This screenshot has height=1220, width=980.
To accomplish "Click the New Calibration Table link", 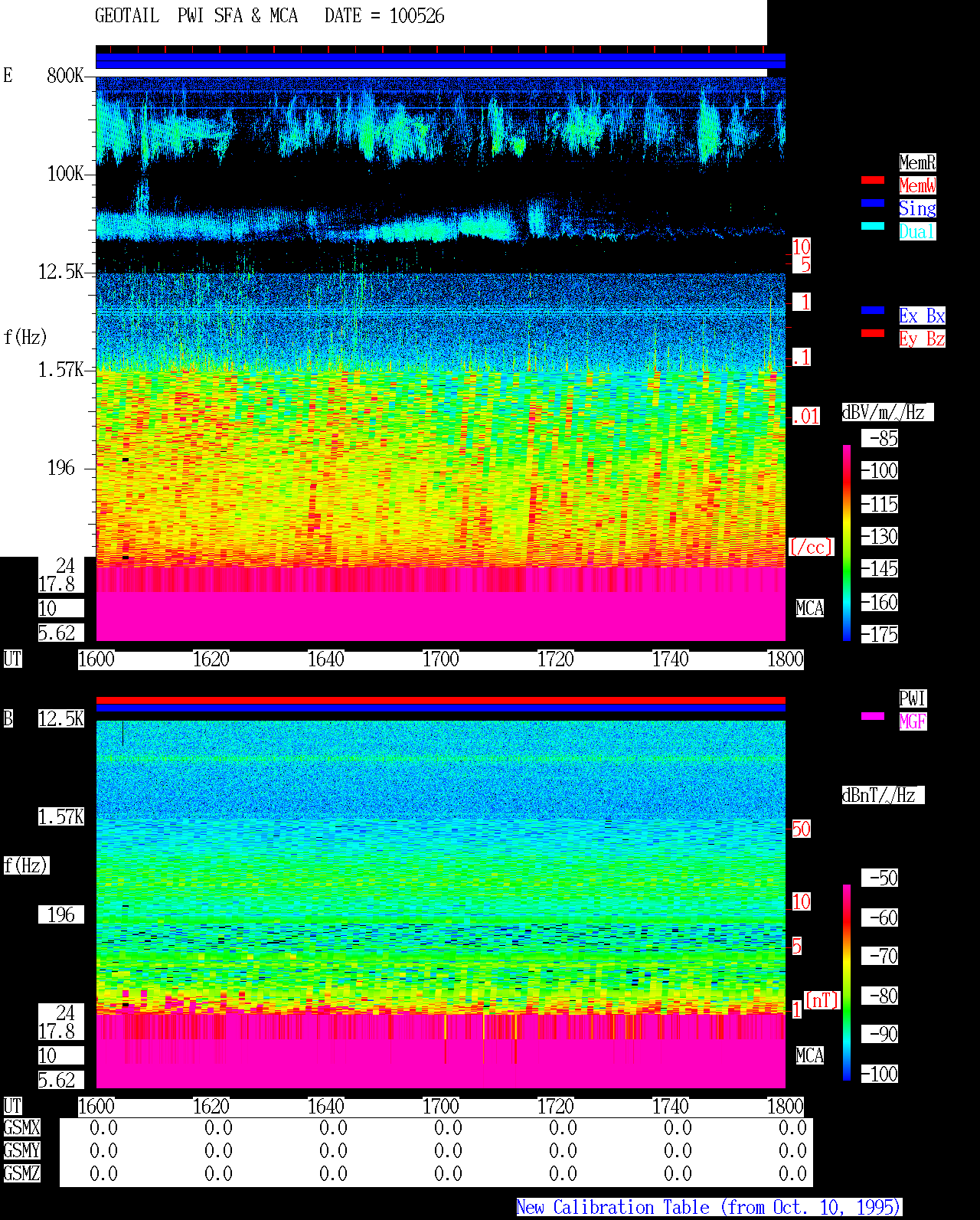I will tap(709, 1208).
